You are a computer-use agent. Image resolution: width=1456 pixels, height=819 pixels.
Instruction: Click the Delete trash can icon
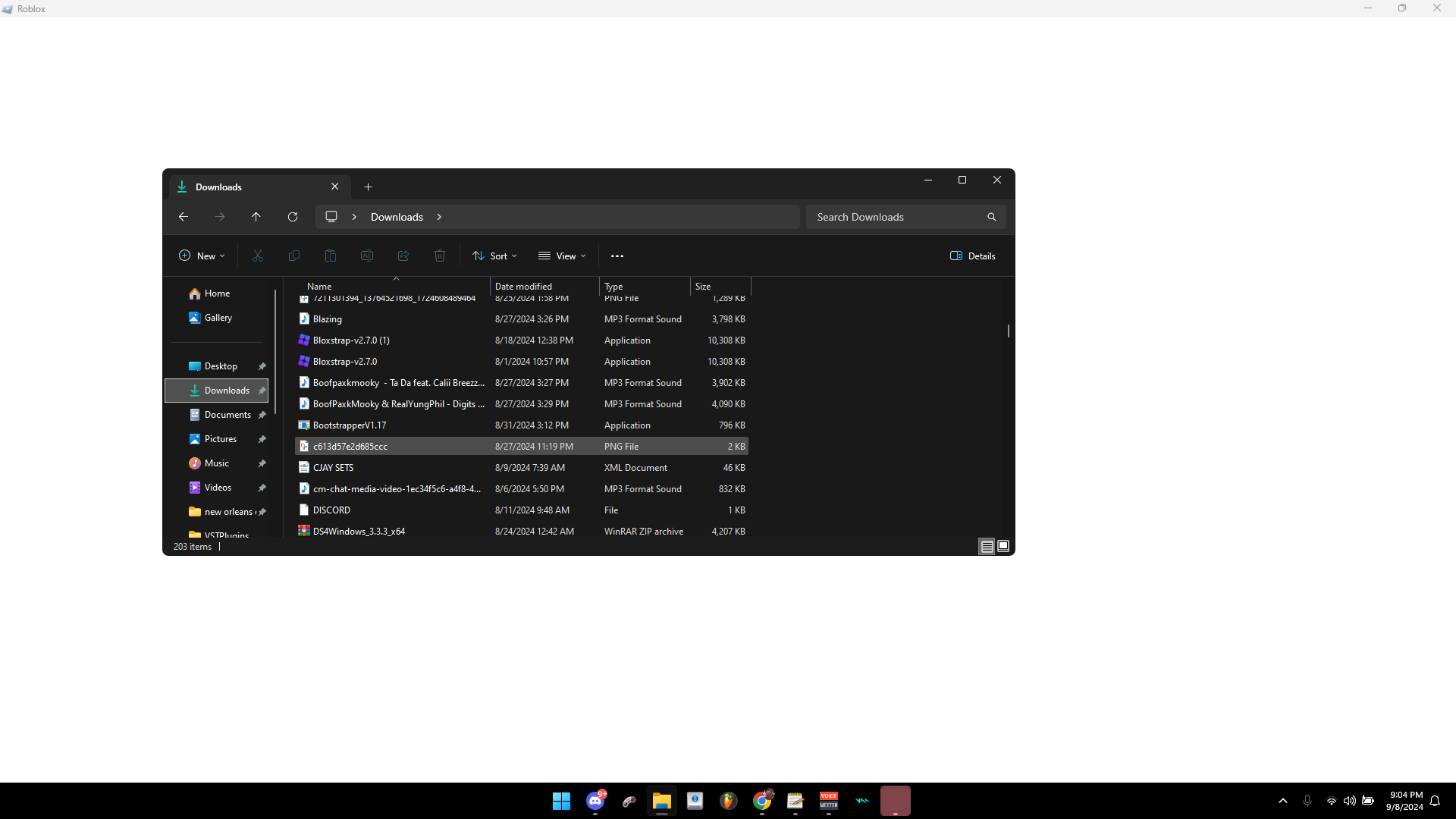click(x=440, y=256)
